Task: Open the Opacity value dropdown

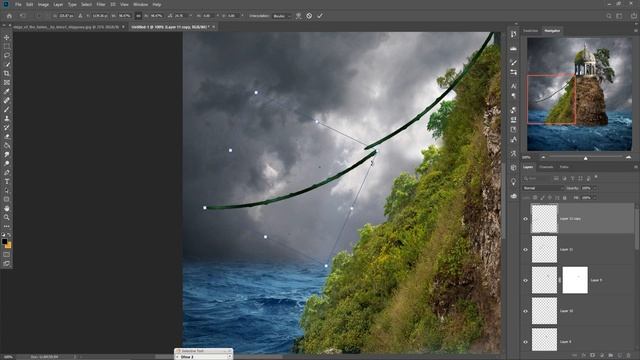Action: (594, 188)
